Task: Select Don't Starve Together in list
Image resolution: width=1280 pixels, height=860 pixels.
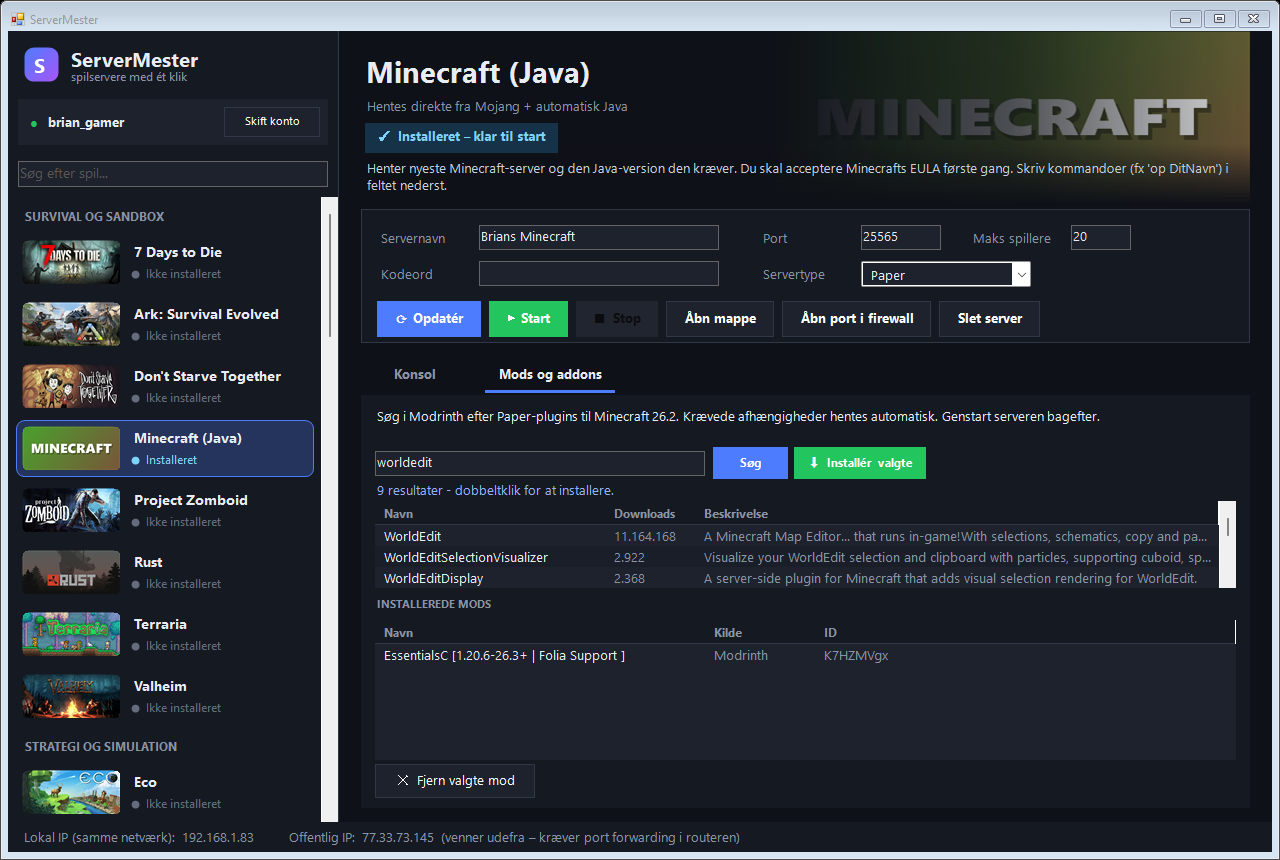Action: pos(165,386)
